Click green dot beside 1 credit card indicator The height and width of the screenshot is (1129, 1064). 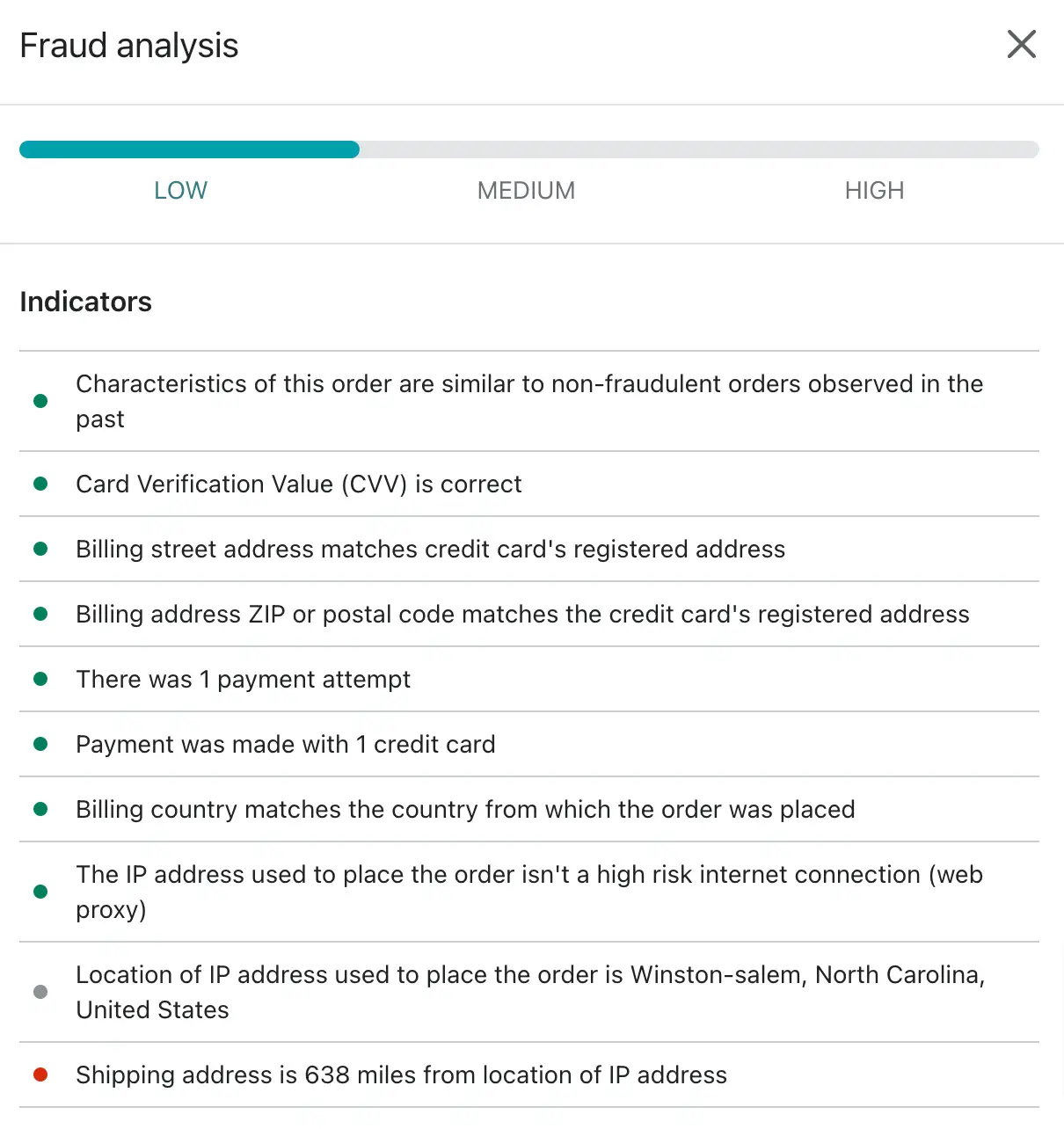40,744
